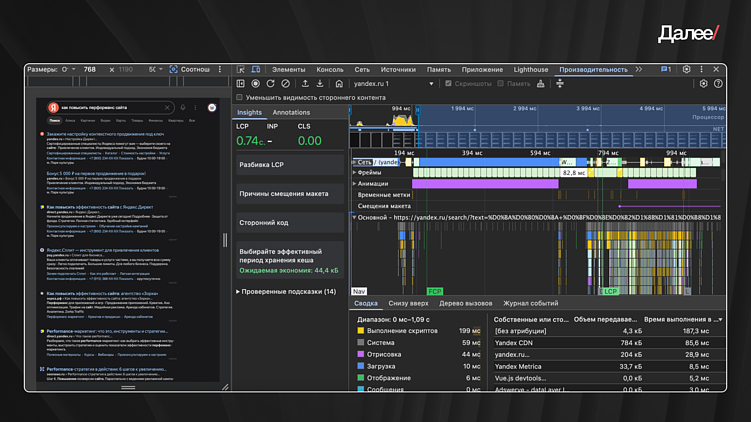This screenshot has width=751, height=422.
Task: Start recording a performance profile
Action: [256, 84]
